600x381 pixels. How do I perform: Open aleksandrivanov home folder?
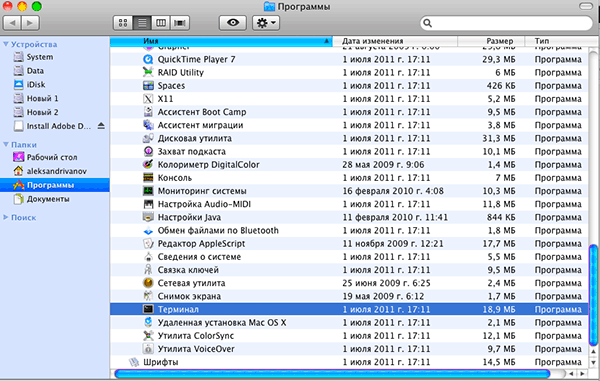point(50,171)
